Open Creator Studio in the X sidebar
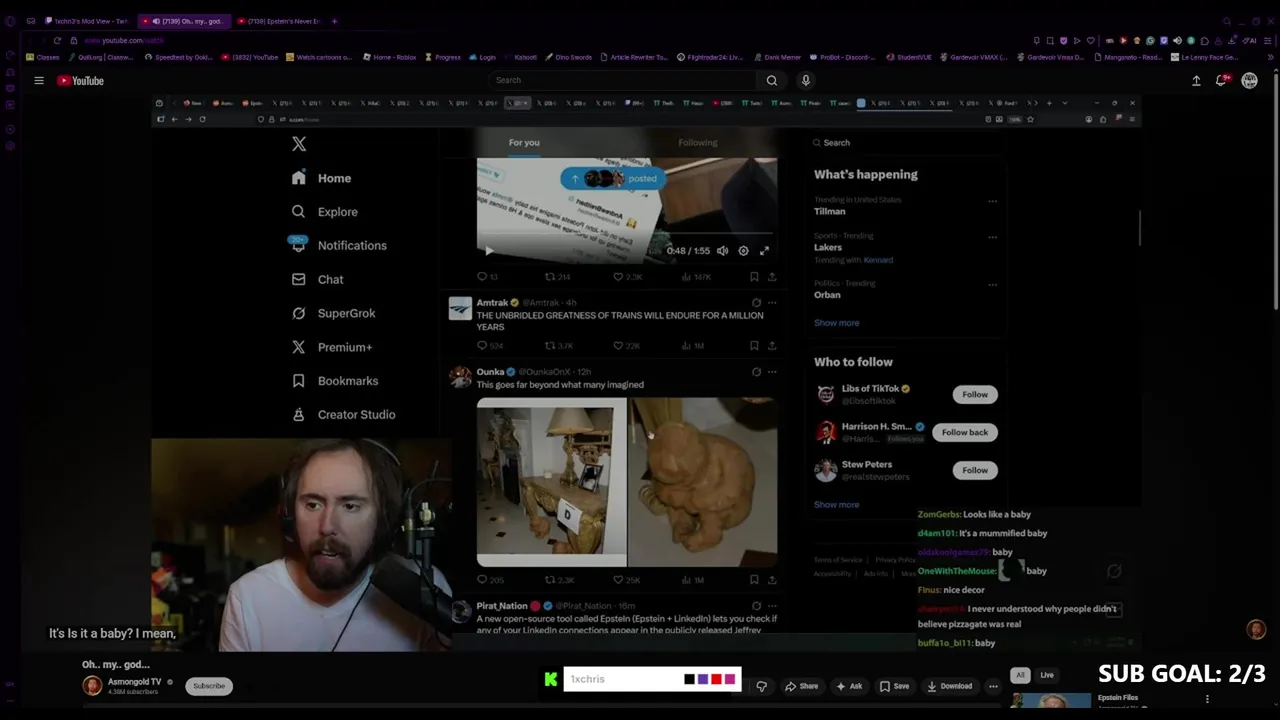 [343, 414]
